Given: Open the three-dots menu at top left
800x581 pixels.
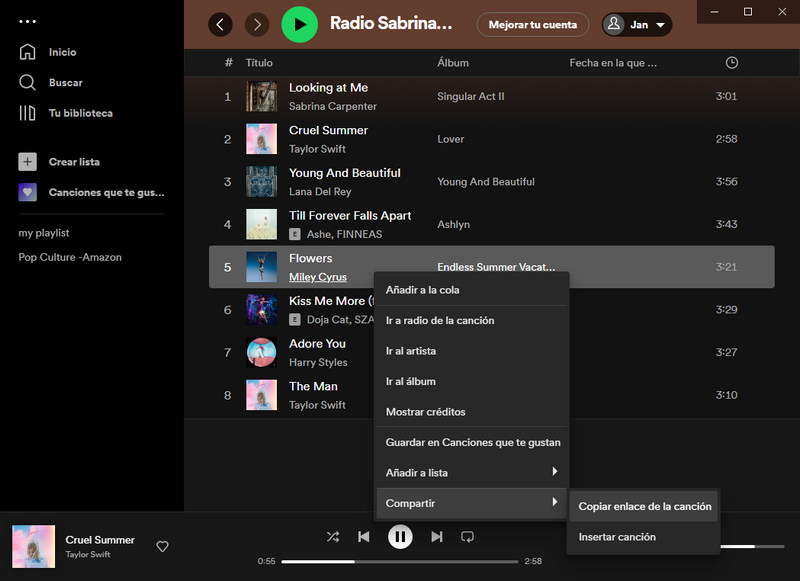Looking at the screenshot, I should tap(25, 19).
